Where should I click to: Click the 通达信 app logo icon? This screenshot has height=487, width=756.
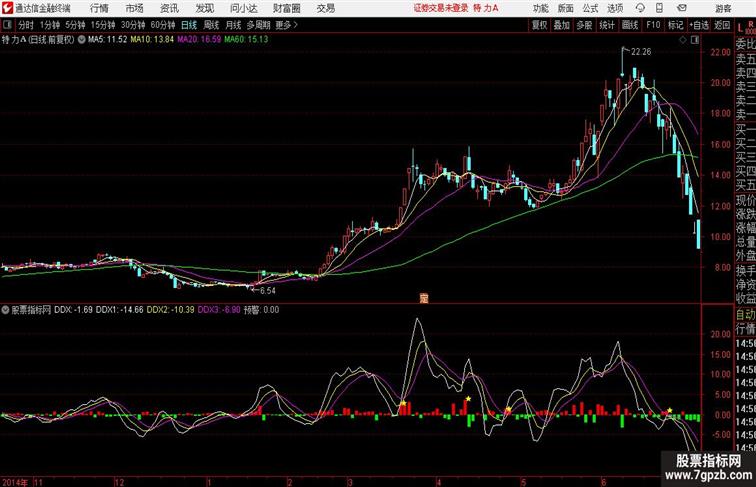point(7,8)
